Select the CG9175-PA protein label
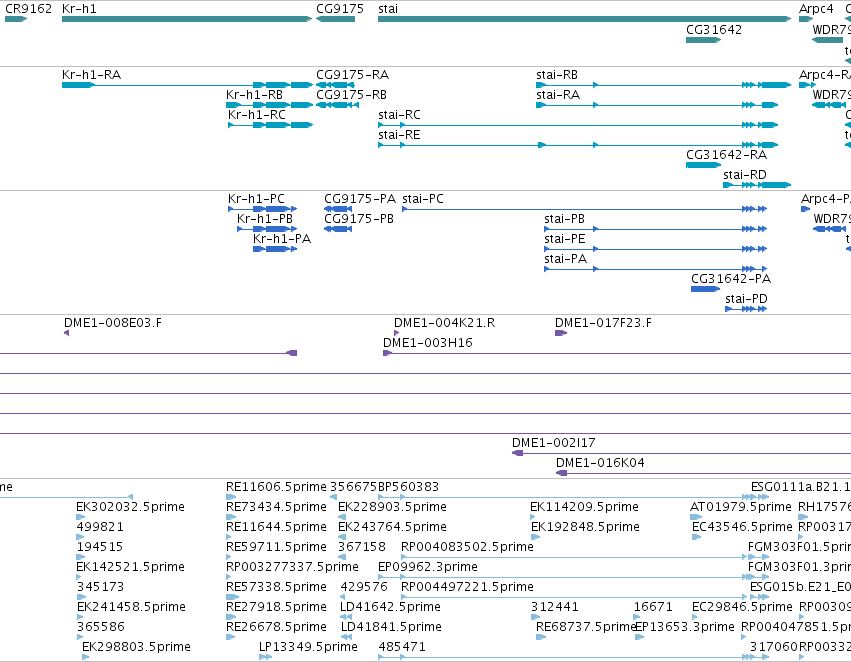This screenshot has width=851, height=662. coord(360,199)
